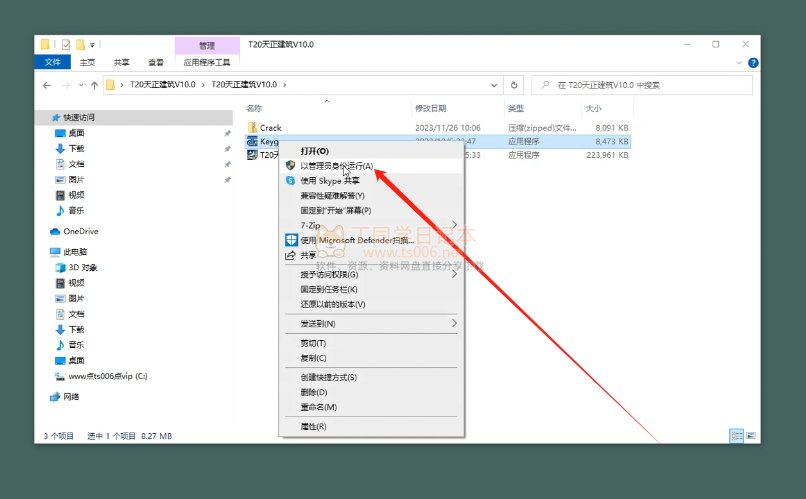Select the T20 installer application icon
This screenshot has height=499, width=806.
[252, 155]
